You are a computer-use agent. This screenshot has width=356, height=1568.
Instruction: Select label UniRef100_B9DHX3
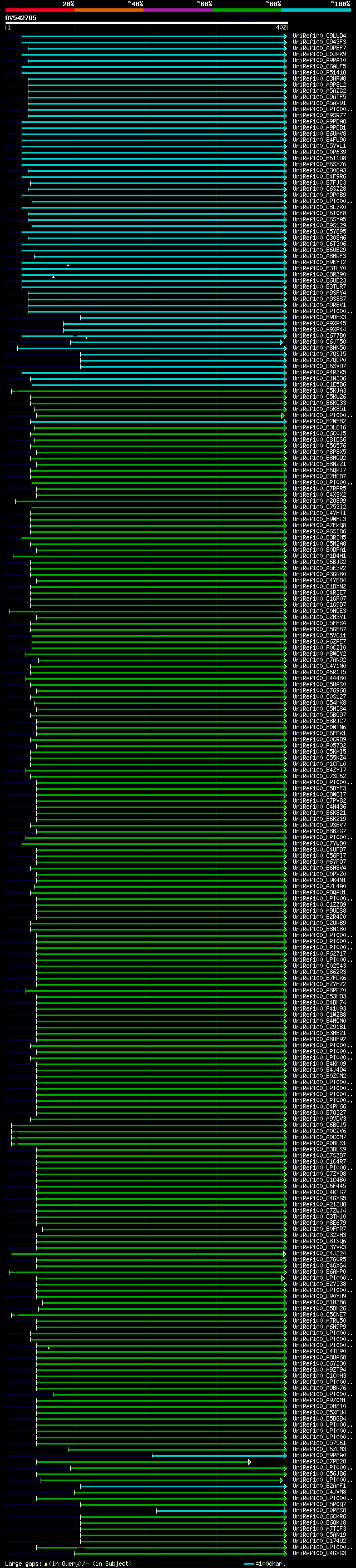point(319,317)
